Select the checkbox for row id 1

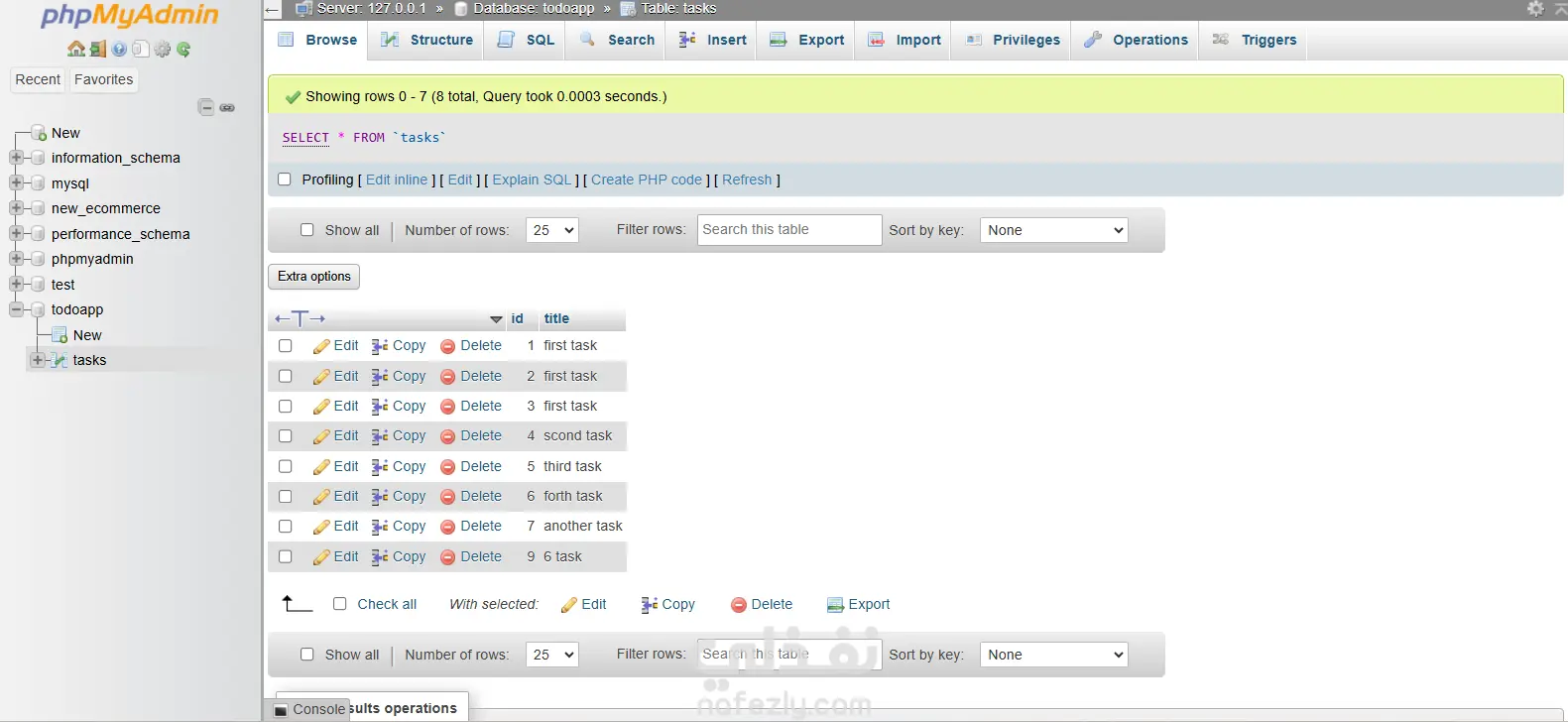(x=286, y=346)
